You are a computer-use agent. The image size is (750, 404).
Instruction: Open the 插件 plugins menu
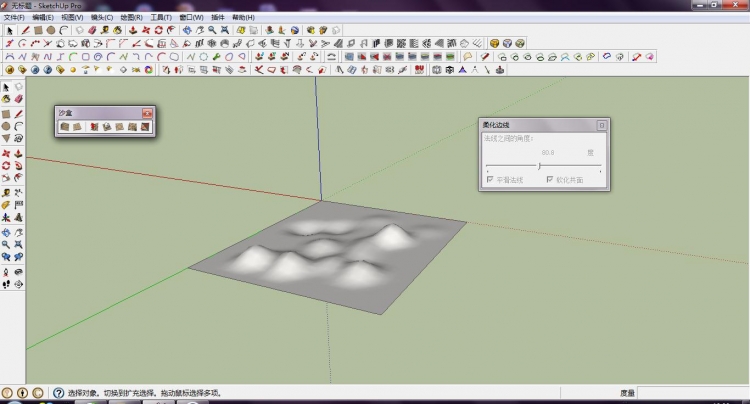pyautogui.click(x=218, y=17)
